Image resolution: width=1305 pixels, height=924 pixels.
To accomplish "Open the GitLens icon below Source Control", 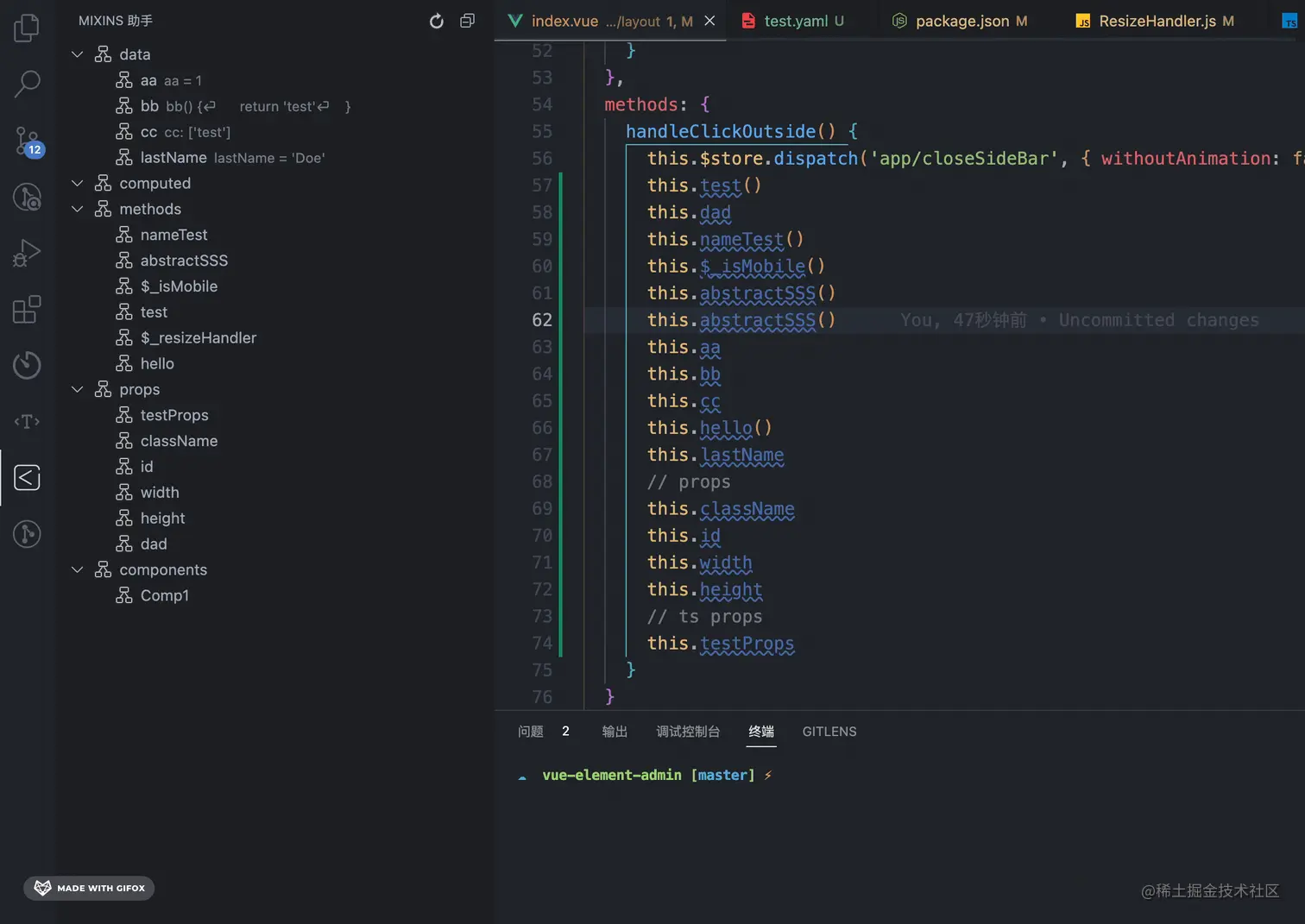I will (27, 197).
